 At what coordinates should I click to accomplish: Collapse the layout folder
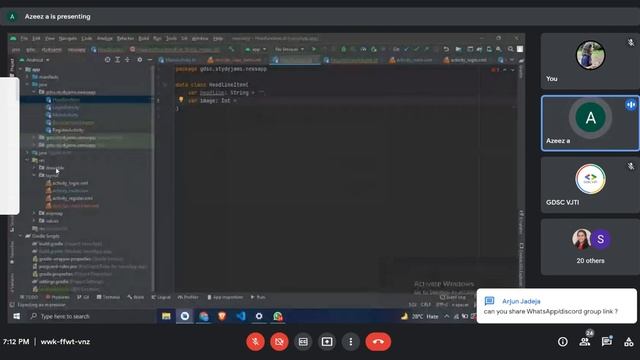pos(34,175)
